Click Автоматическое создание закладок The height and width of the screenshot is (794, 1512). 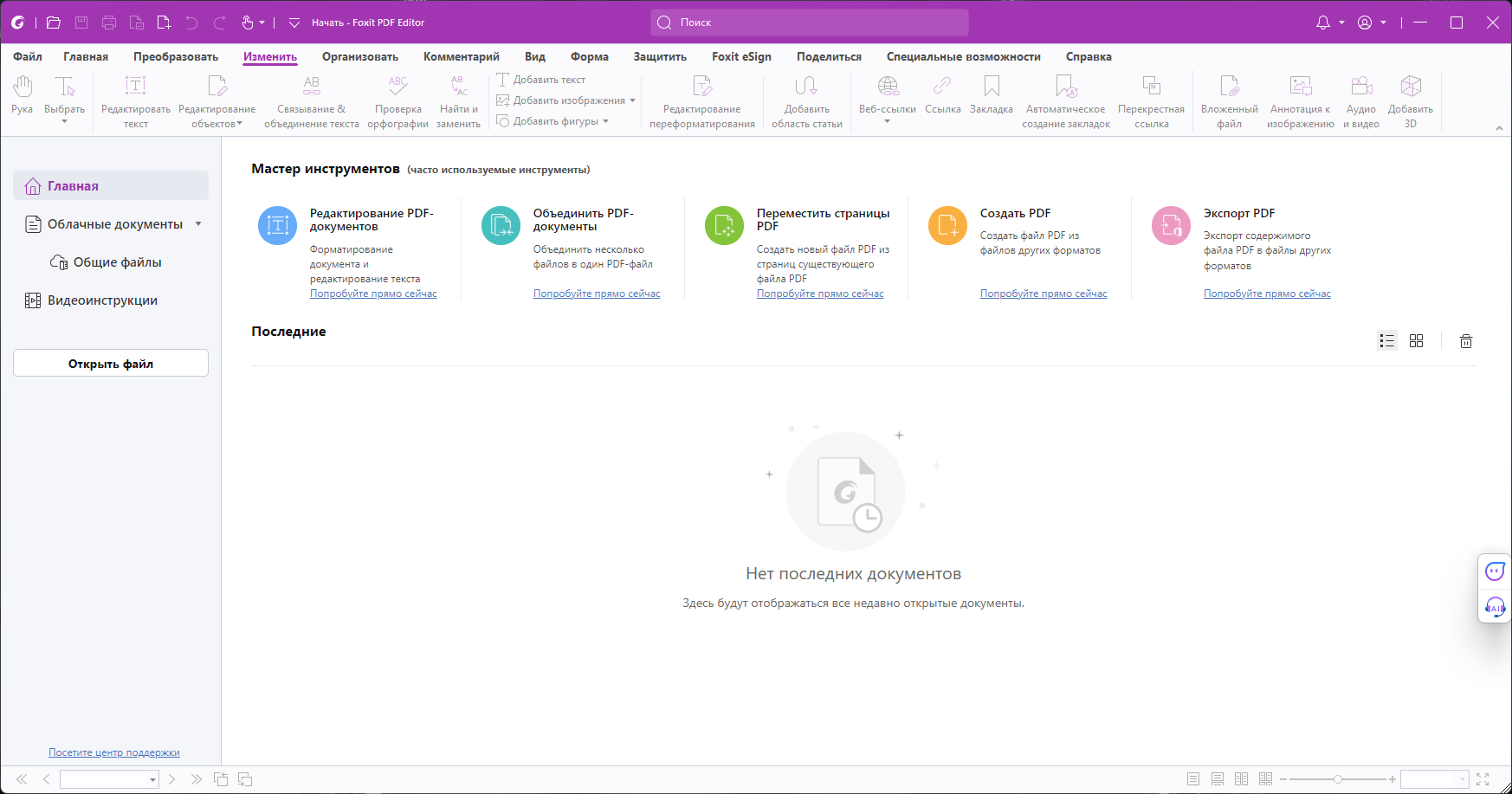click(1066, 101)
